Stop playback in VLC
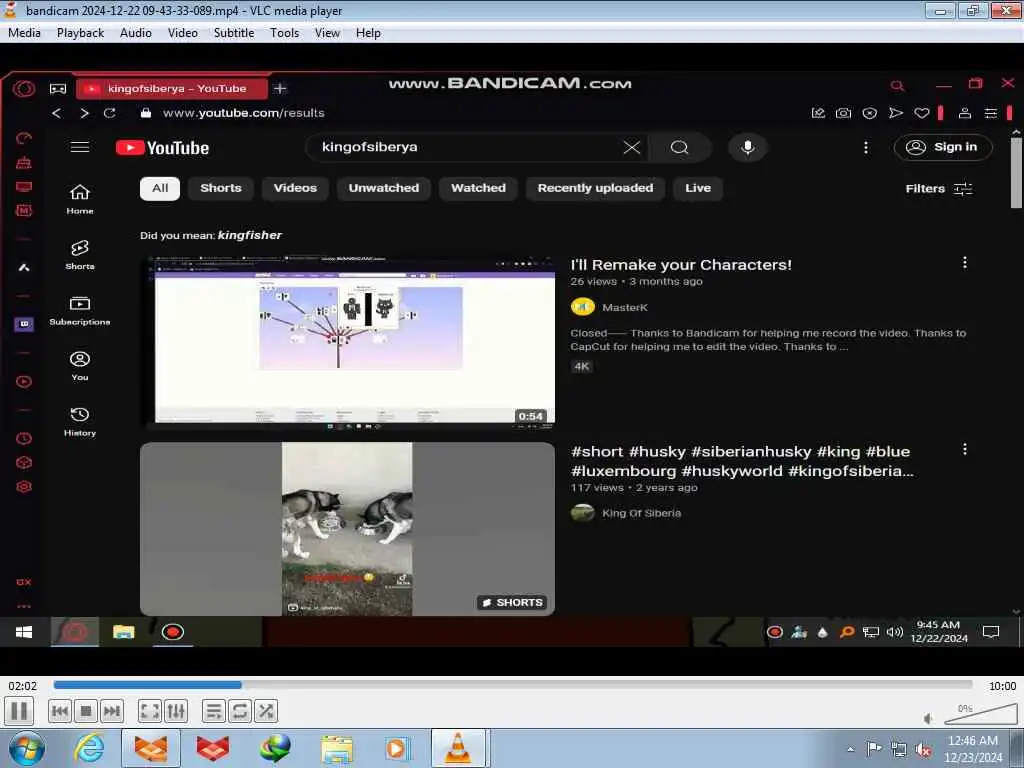This screenshot has height=768, width=1024. point(86,711)
